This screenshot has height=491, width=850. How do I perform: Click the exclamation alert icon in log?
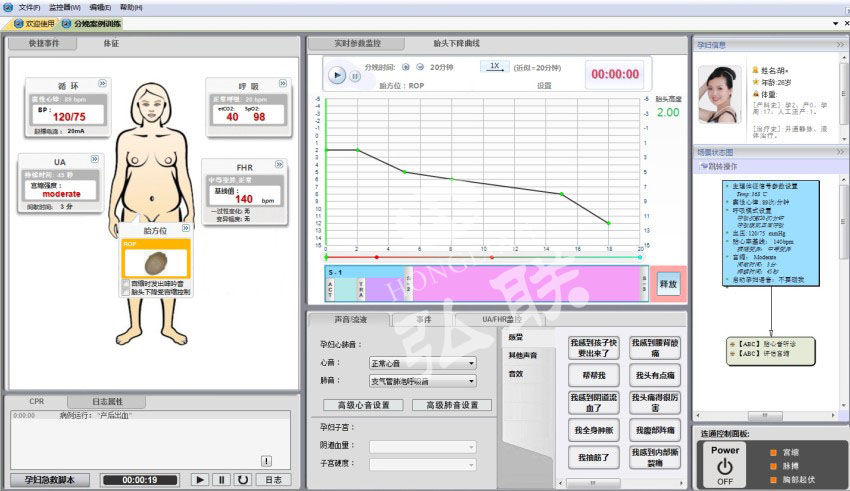[x=266, y=461]
